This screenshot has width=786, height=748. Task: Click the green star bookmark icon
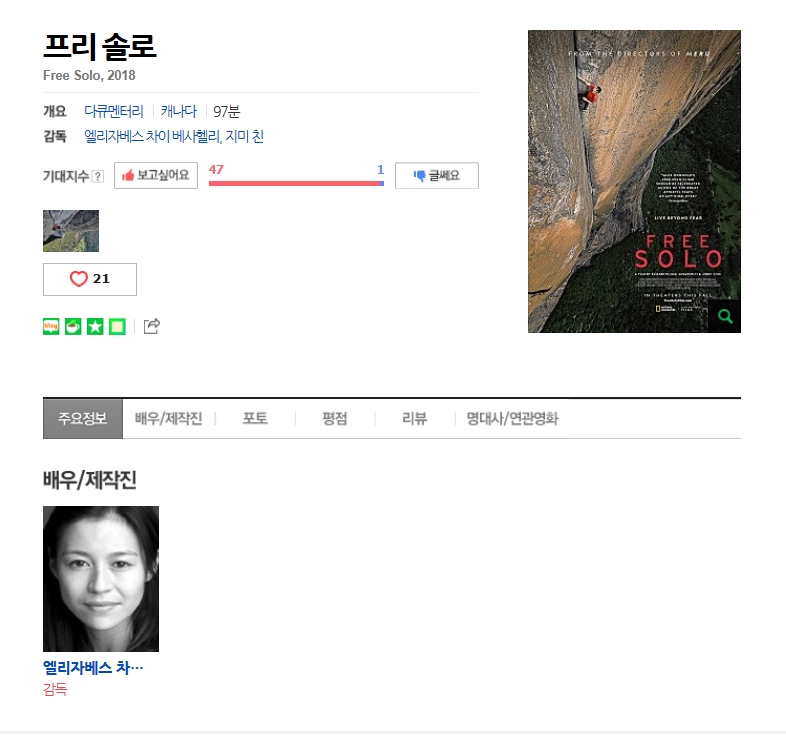[x=95, y=326]
